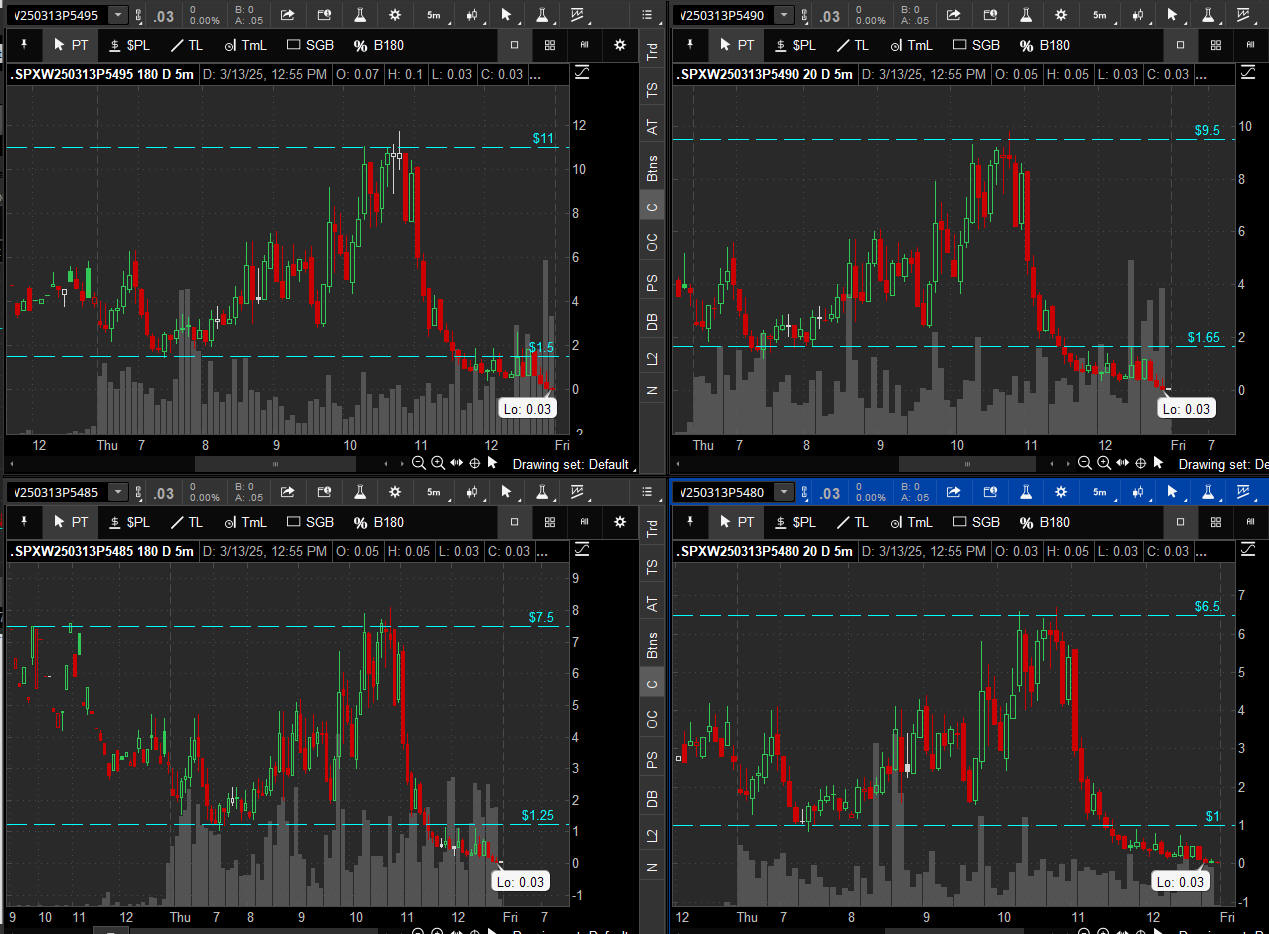
Task: Click the Trd sidebar button in lower panel
Action: 652,526
